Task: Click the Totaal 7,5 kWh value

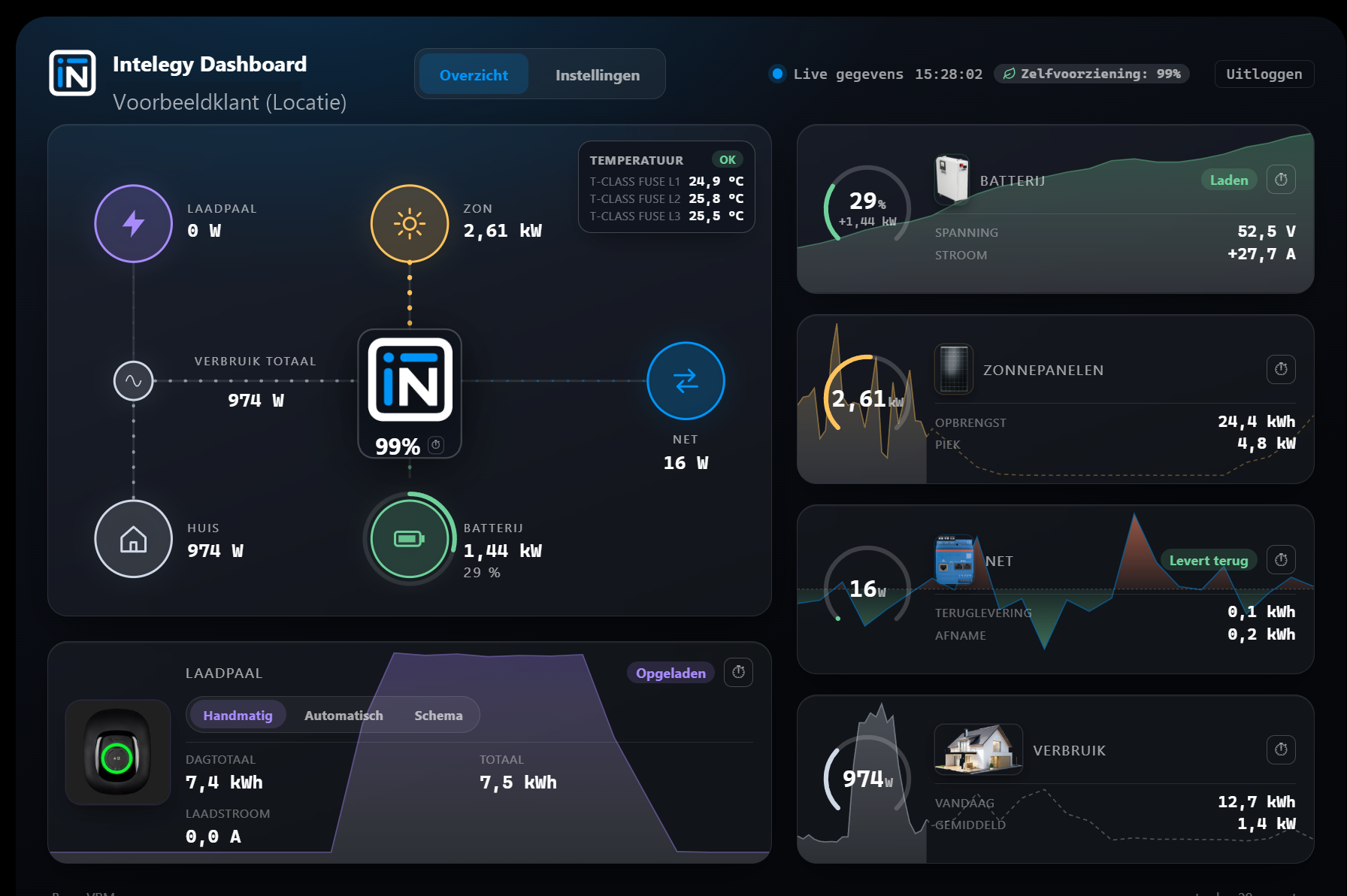Action: (518, 782)
